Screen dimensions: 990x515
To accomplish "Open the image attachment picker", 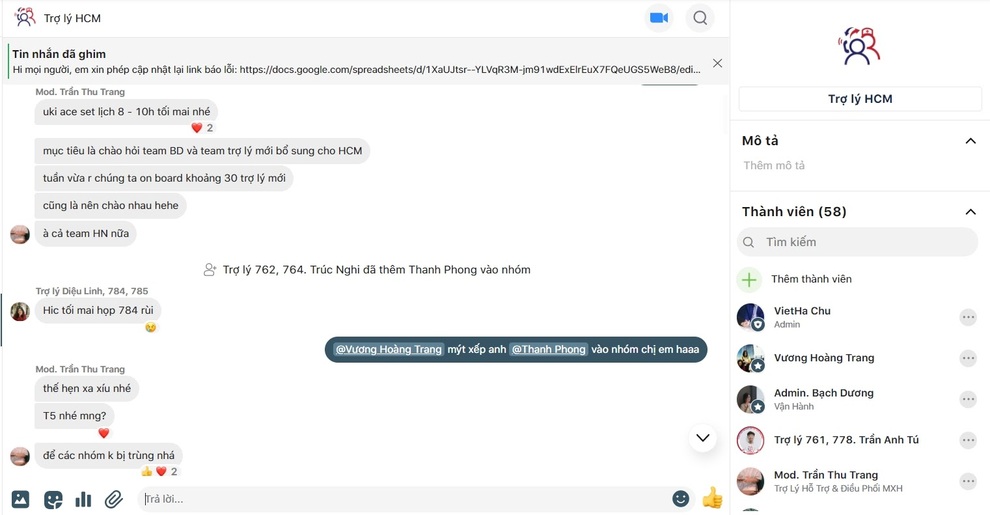I will pos(20,499).
